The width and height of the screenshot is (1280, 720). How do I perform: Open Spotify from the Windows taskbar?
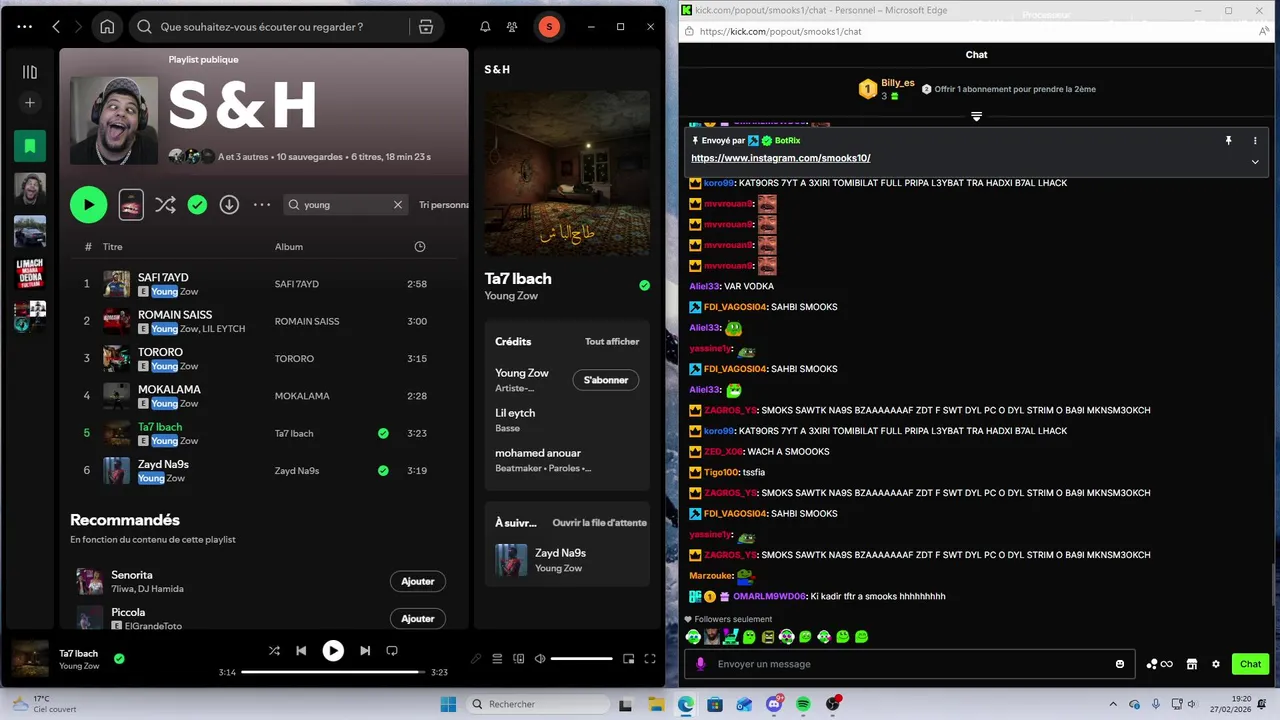point(803,704)
